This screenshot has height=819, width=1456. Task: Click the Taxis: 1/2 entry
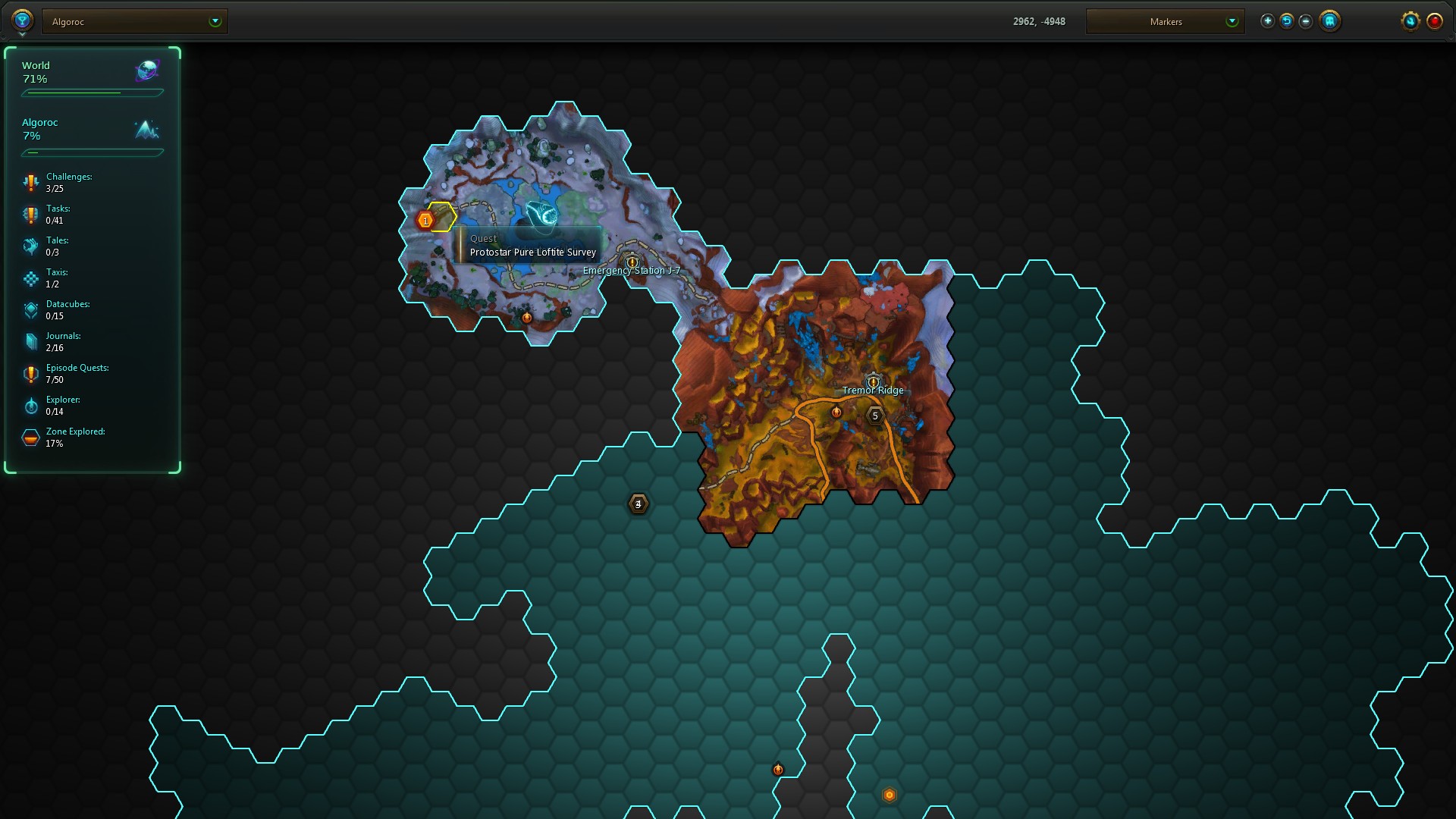[x=57, y=278]
